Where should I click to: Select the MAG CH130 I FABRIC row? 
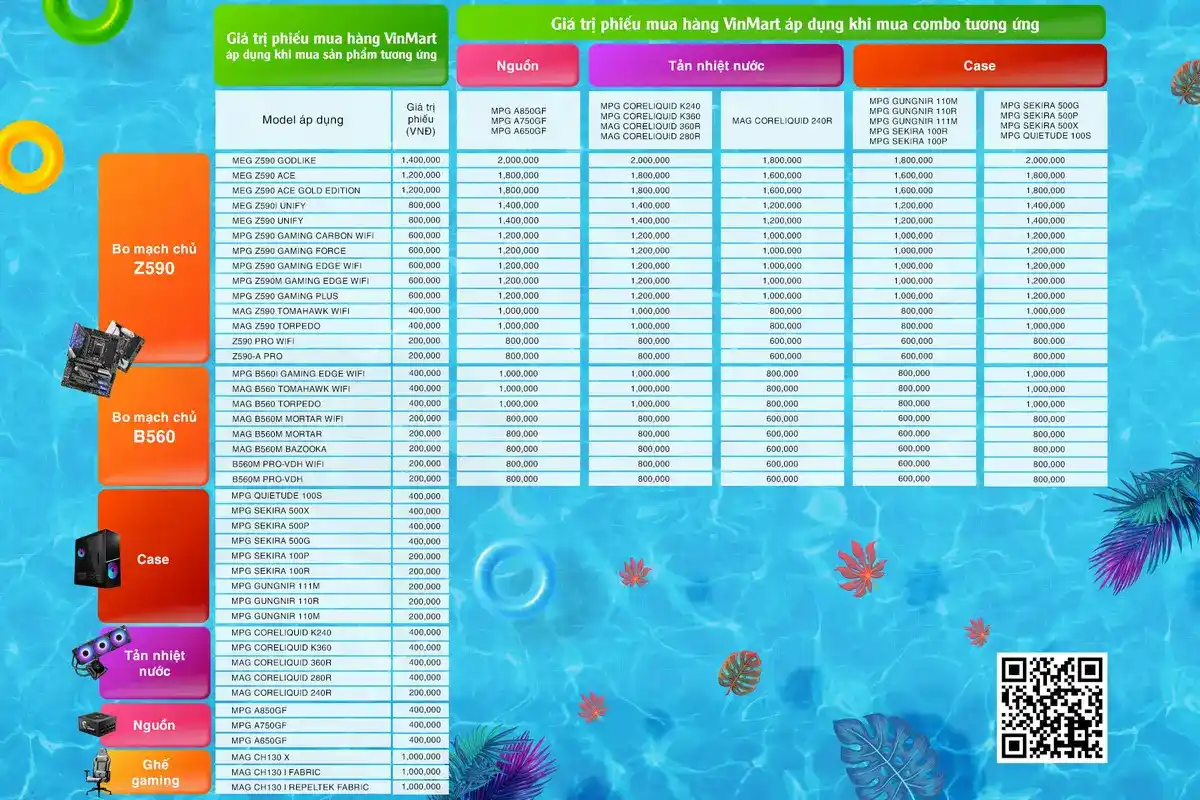tap(332, 772)
